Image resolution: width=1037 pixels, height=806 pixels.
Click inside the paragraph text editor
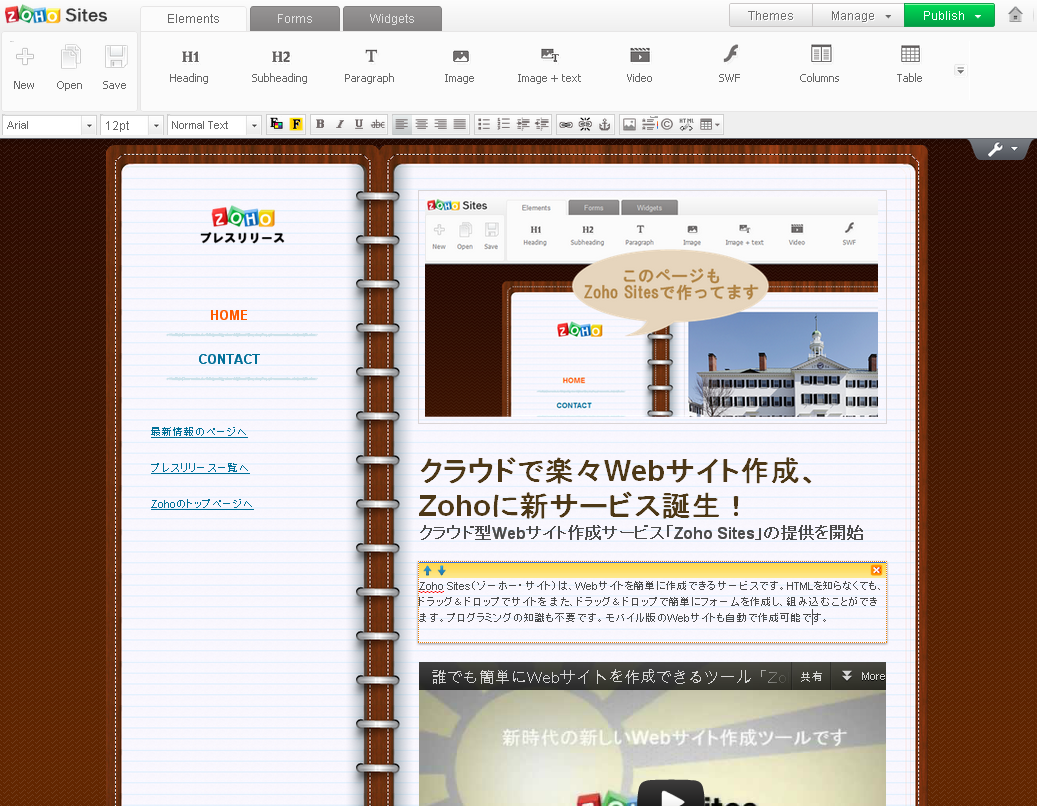point(652,609)
